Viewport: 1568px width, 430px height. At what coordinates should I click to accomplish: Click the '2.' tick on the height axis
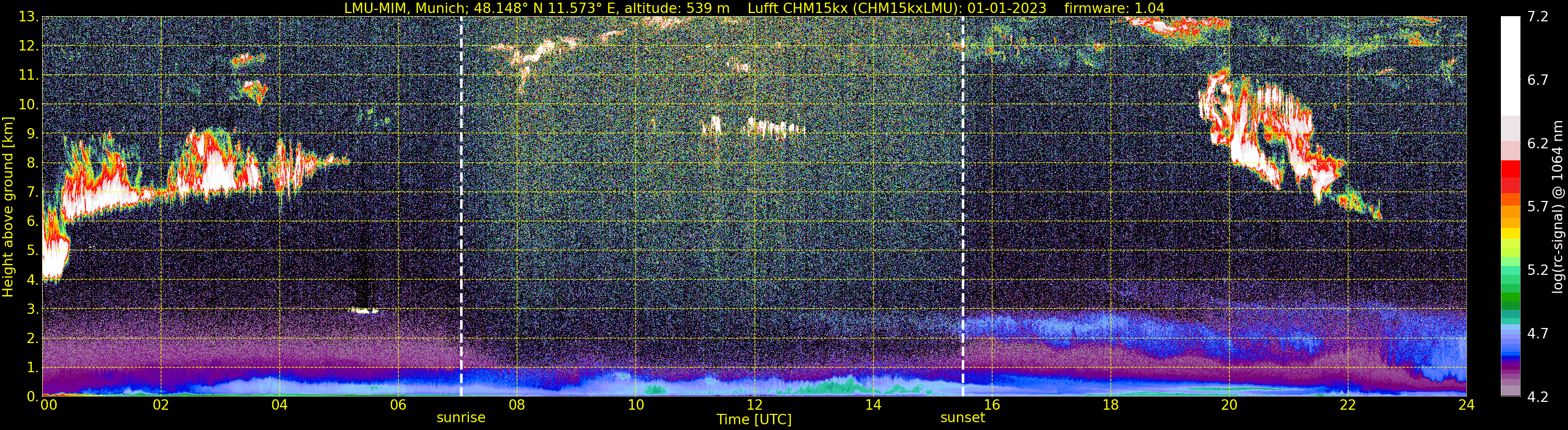(32, 339)
